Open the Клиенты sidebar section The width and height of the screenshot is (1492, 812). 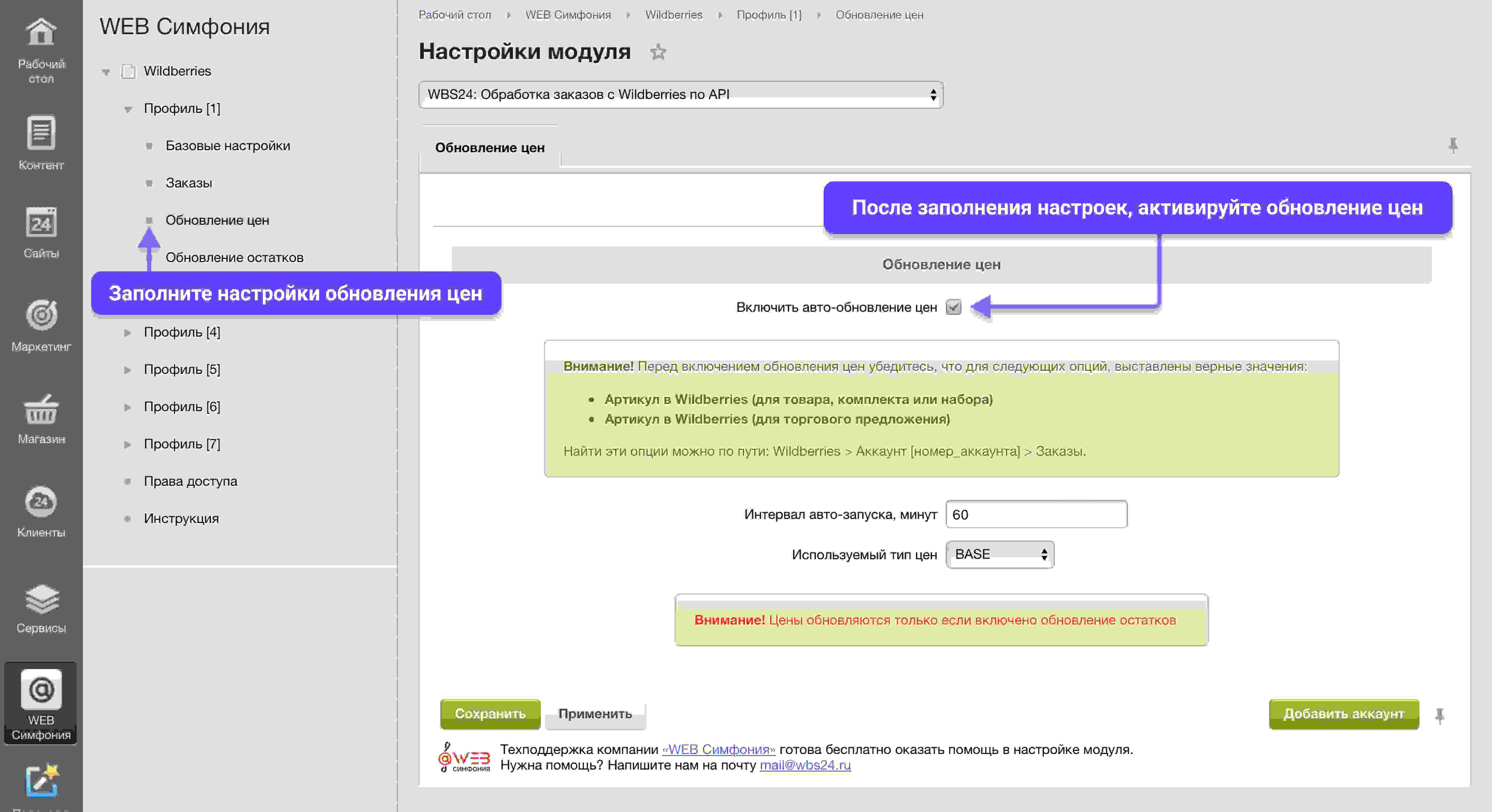(x=41, y=512)
